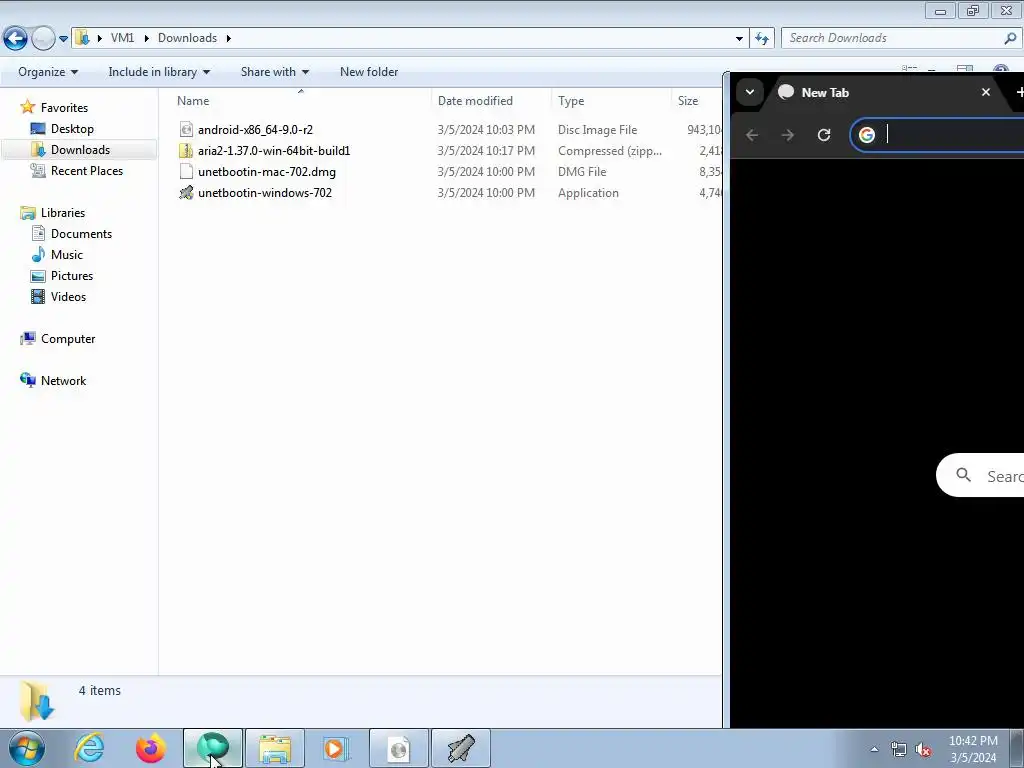The height and width of the screenshot is (768, 1024).
Task: Open the UNetbootin taskbar item
Action: pyautogui.click(x=461, y=748)
